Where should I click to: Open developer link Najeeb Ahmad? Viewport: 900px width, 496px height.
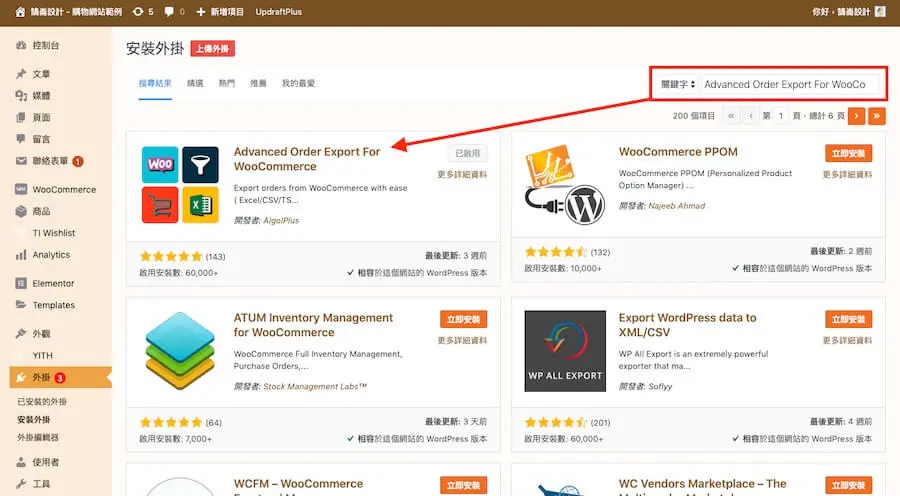point(677,206)
